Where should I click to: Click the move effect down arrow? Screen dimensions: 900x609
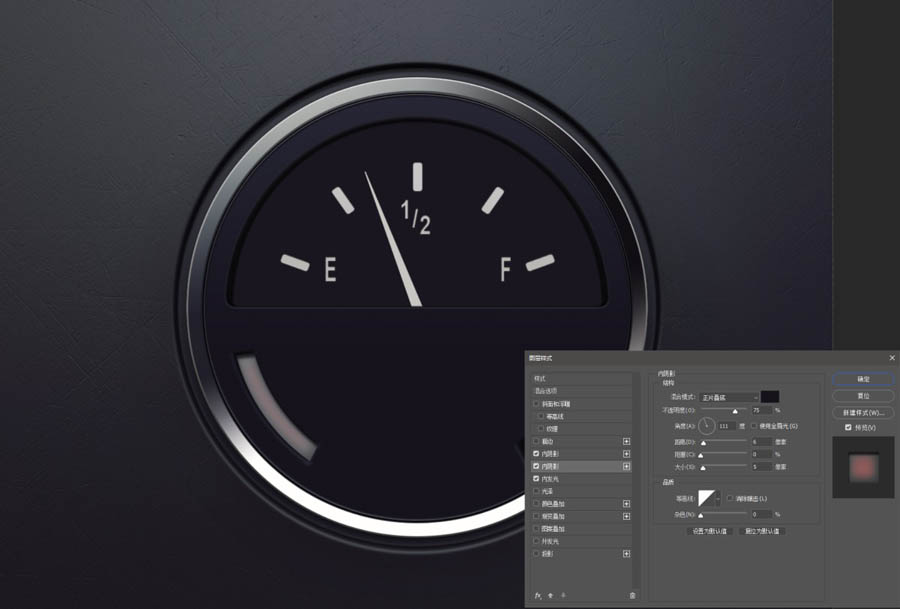(x=563, y=596)
